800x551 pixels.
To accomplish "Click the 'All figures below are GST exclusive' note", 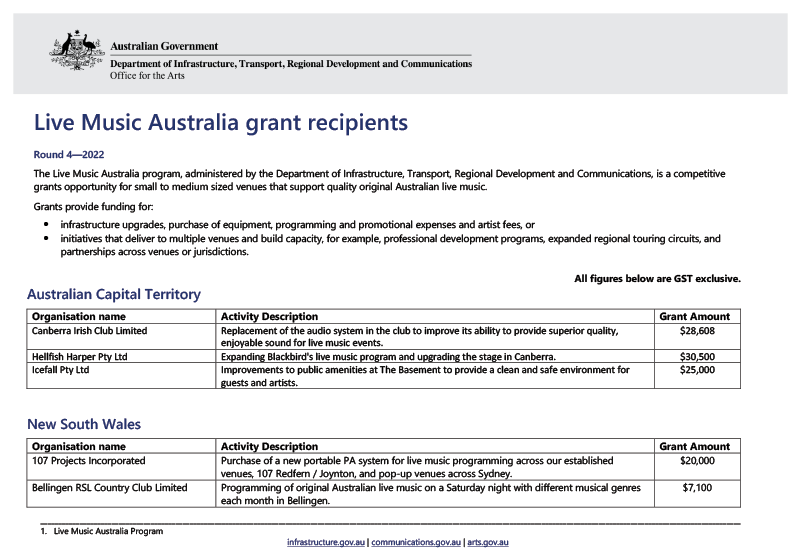I will 657,278.
